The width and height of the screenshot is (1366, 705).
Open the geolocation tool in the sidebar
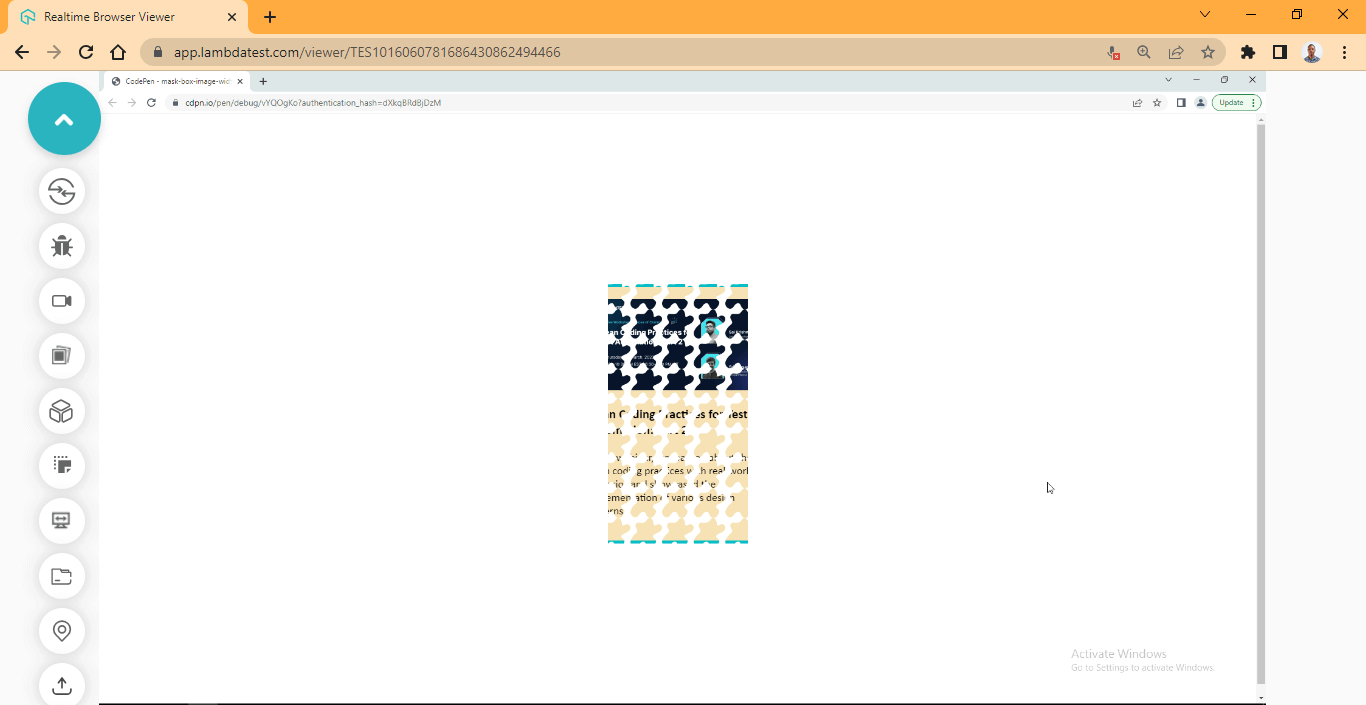click(x=62, y=631)
